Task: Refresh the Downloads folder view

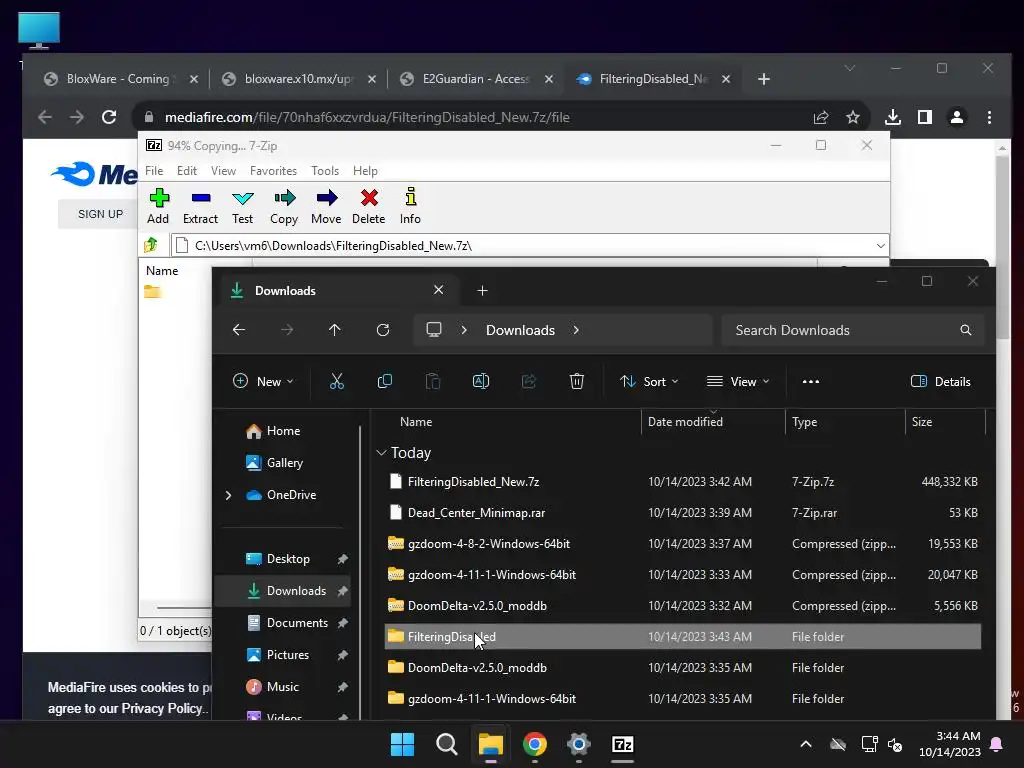Action: pyautogui.click(x=383, y=330)
